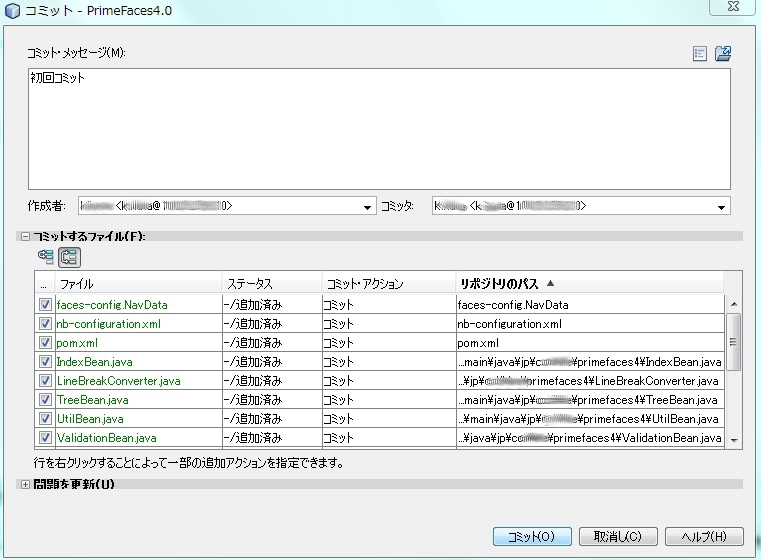Viewport: 761px width, 560px height.
Task: Click the コミット(O) button
Action: point(532,536)
